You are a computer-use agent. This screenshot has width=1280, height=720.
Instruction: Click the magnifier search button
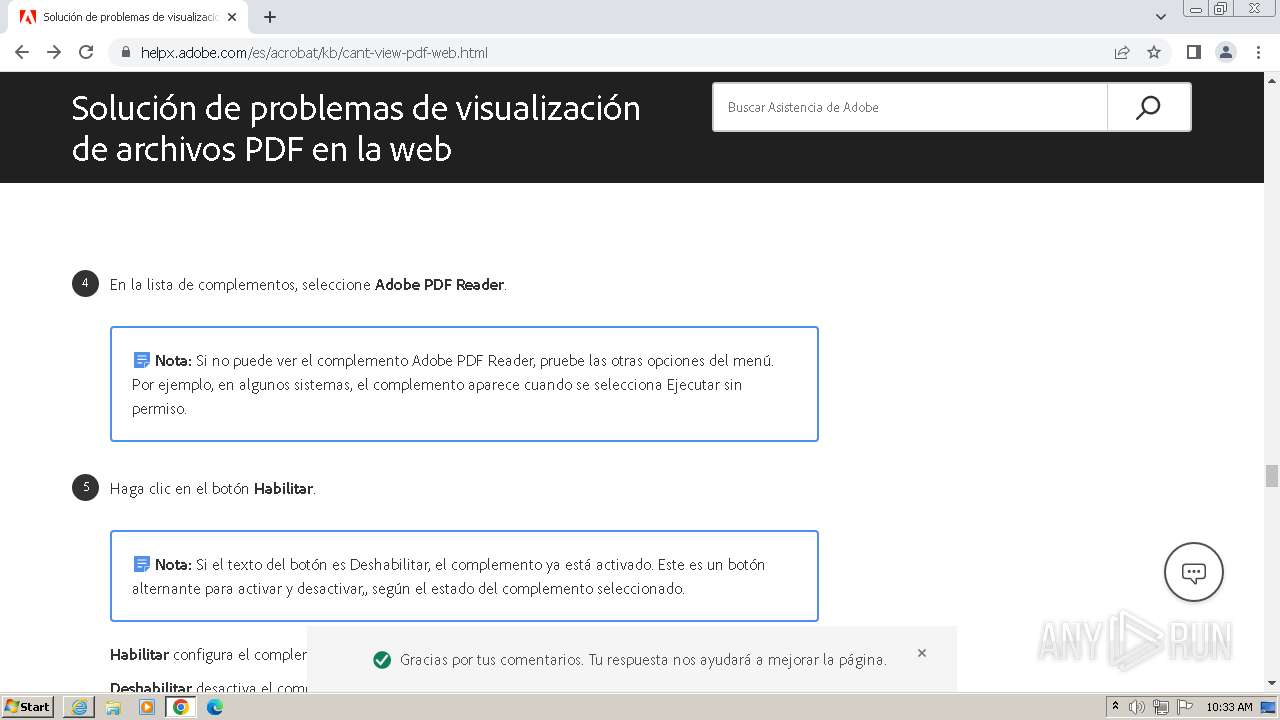[1148, 107]
